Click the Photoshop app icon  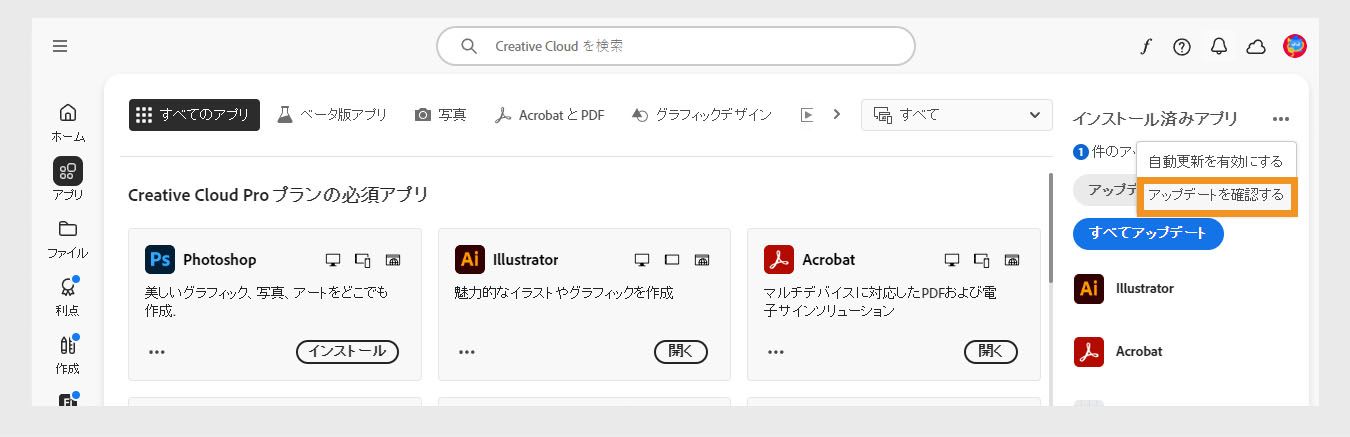[160, 259]
